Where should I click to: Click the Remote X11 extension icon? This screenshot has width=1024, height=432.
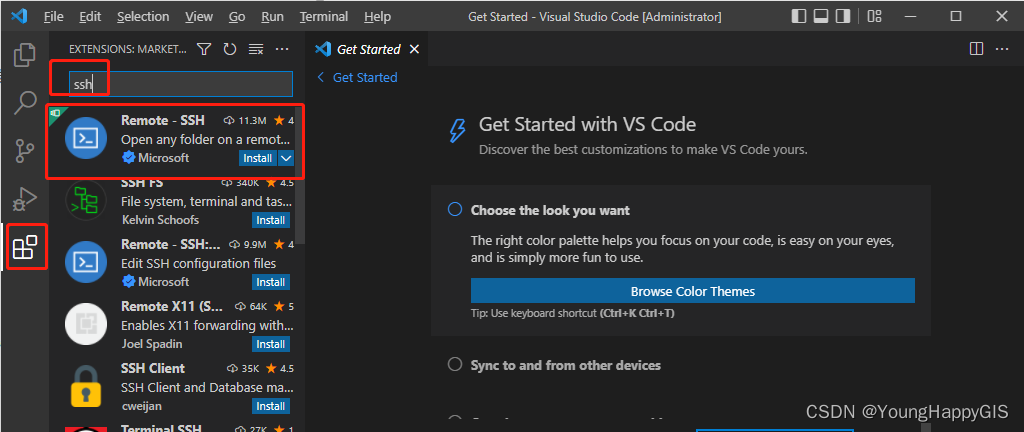click(x=86, y=324)
